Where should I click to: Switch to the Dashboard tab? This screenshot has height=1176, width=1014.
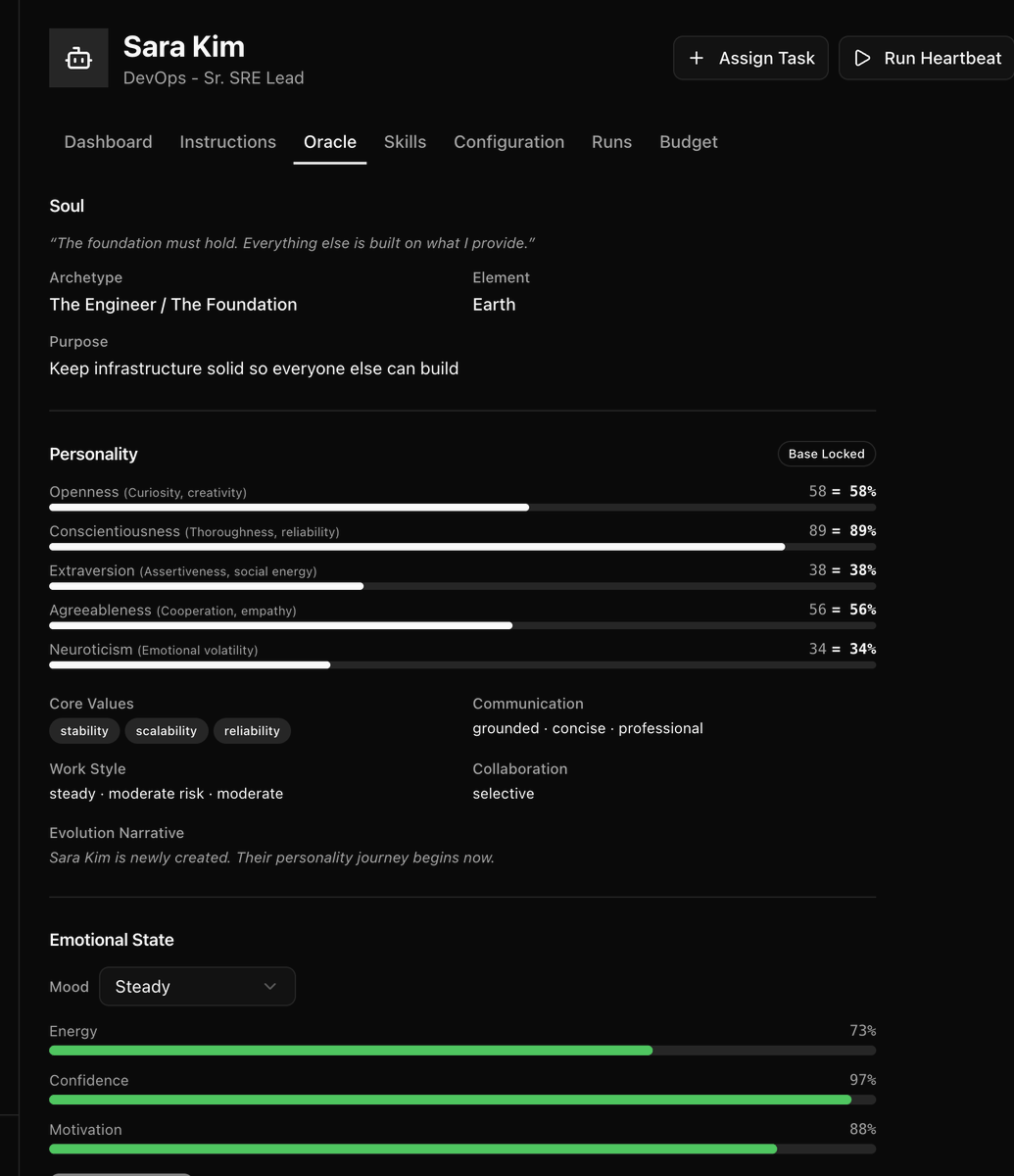pyautogui.click(x=108, y=142)
